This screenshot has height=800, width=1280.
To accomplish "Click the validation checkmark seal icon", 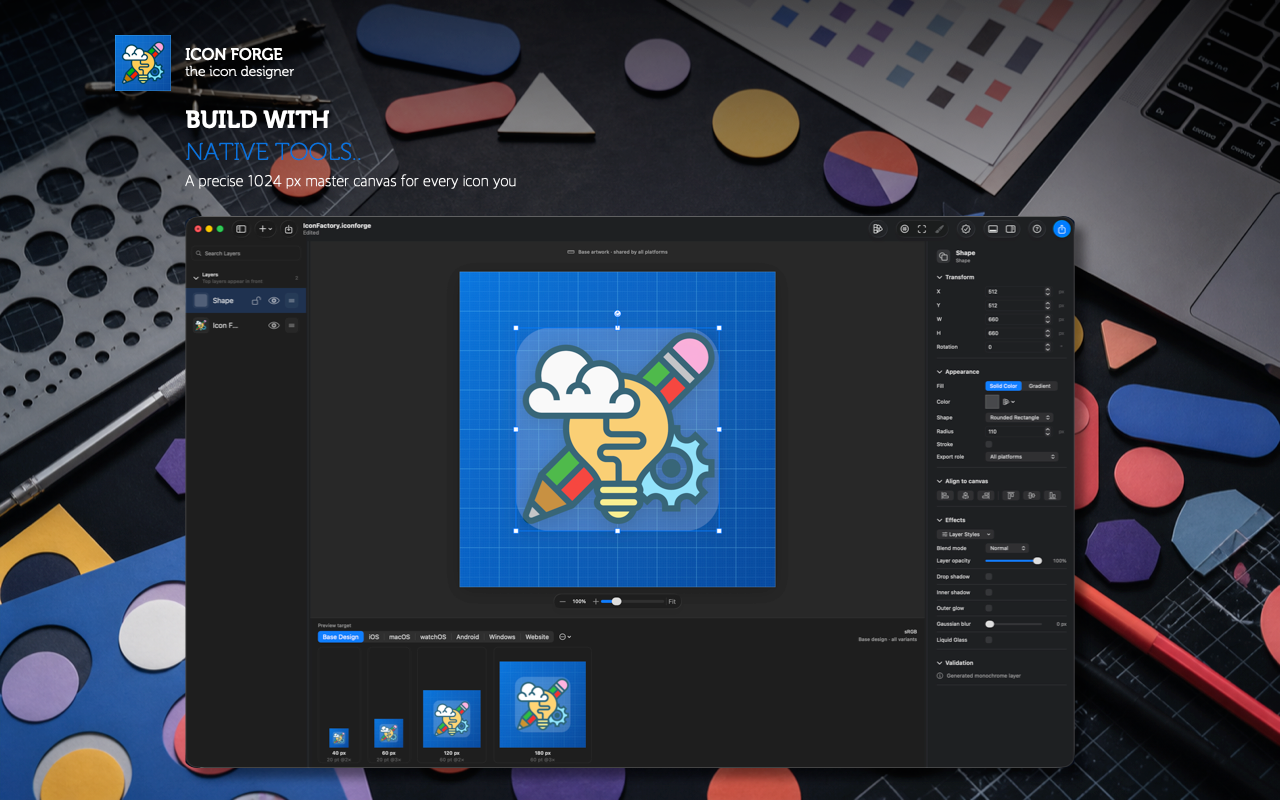I will tap(965, 229).
